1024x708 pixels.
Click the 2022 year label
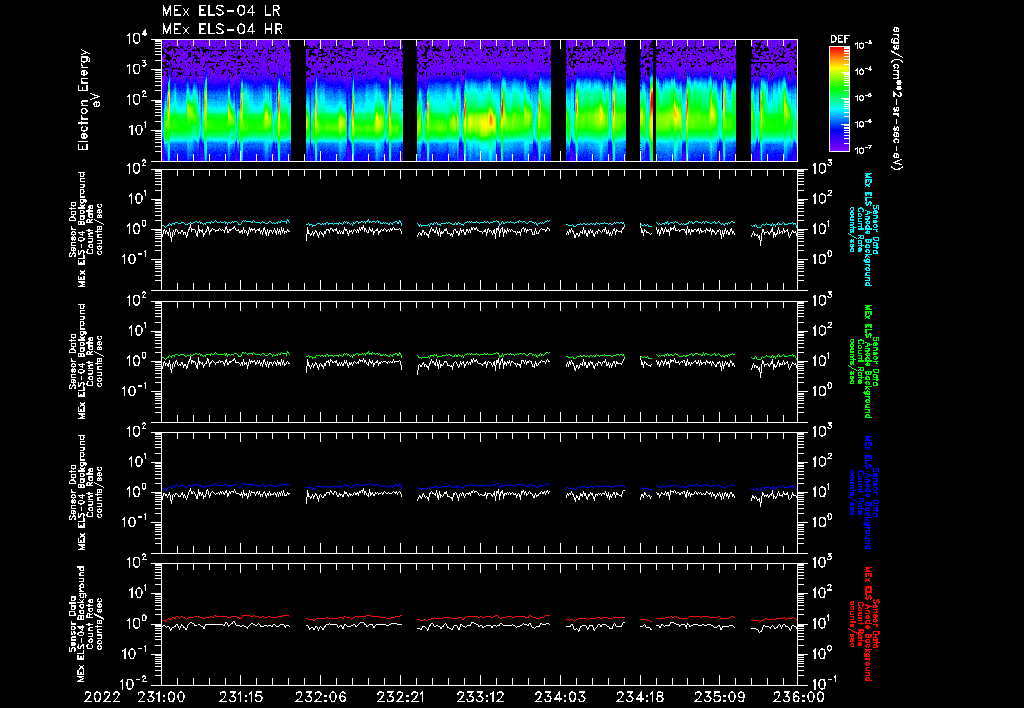pos(102,697)
